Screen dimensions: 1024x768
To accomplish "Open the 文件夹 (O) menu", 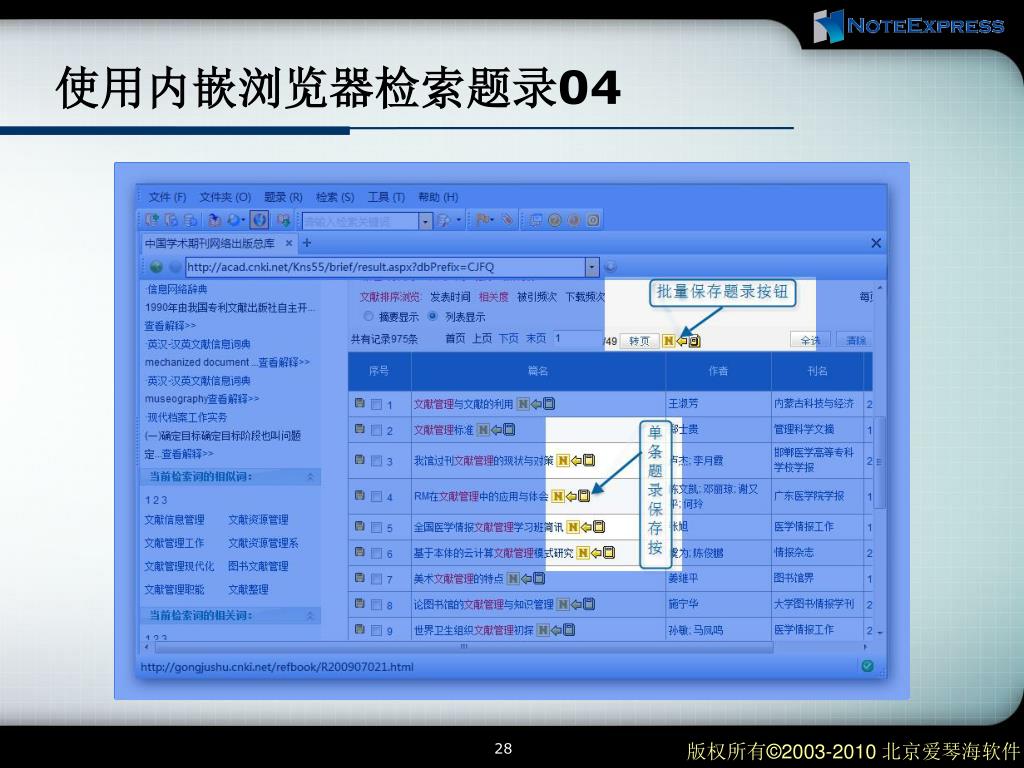I will click(x=225, y=197).
